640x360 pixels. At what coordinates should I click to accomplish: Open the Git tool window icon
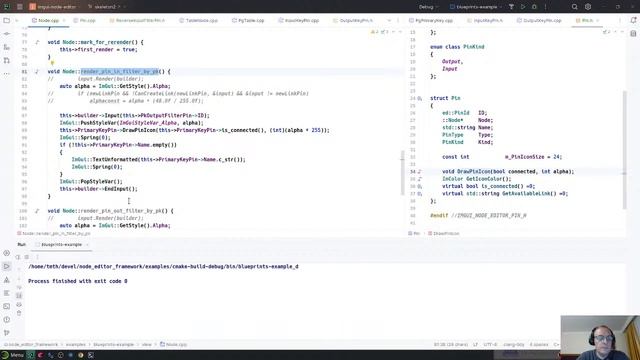click(7, 333)
